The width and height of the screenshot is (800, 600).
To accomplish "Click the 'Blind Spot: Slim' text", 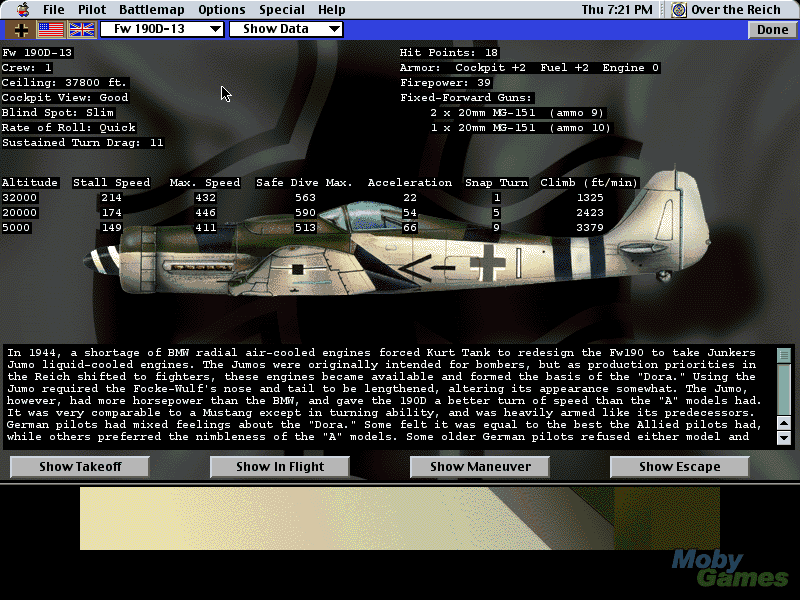I will (58, 113).
